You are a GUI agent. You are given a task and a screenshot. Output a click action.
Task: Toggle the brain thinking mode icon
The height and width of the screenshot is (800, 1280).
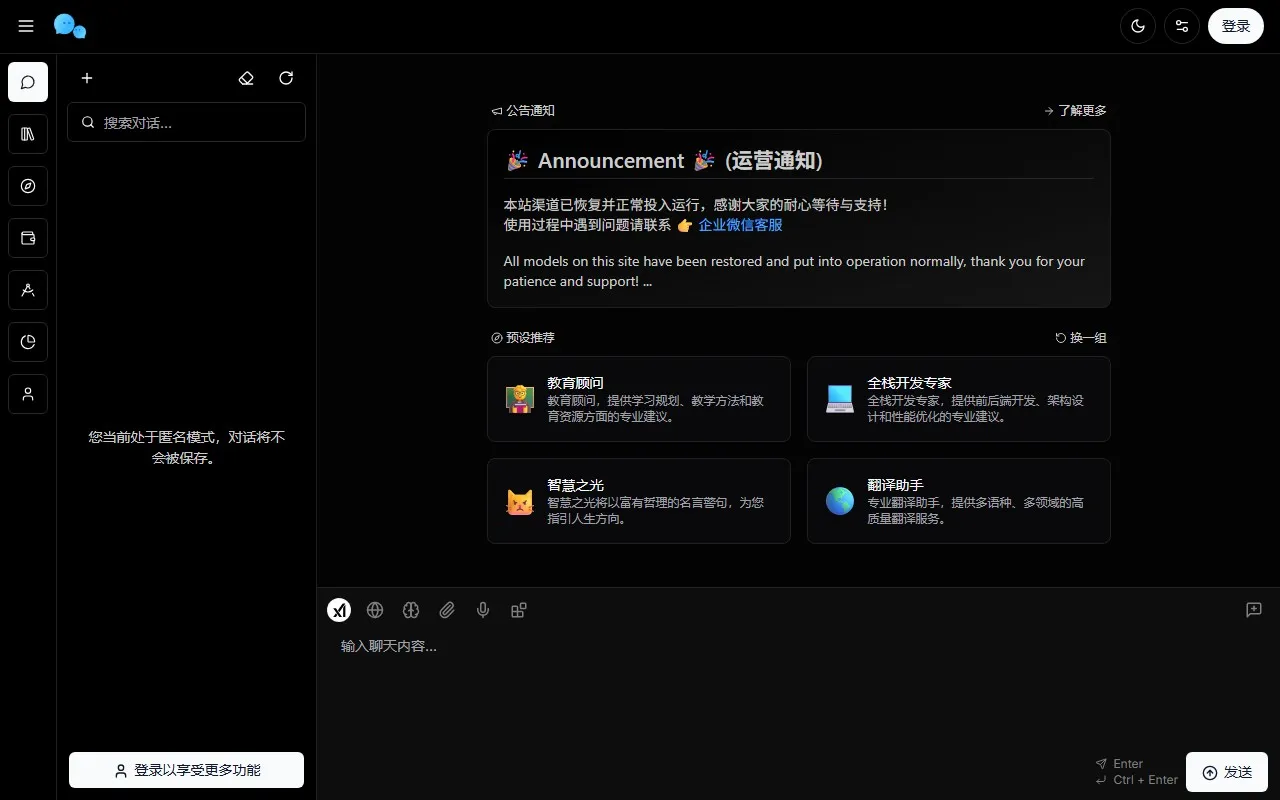click(411, 610)
